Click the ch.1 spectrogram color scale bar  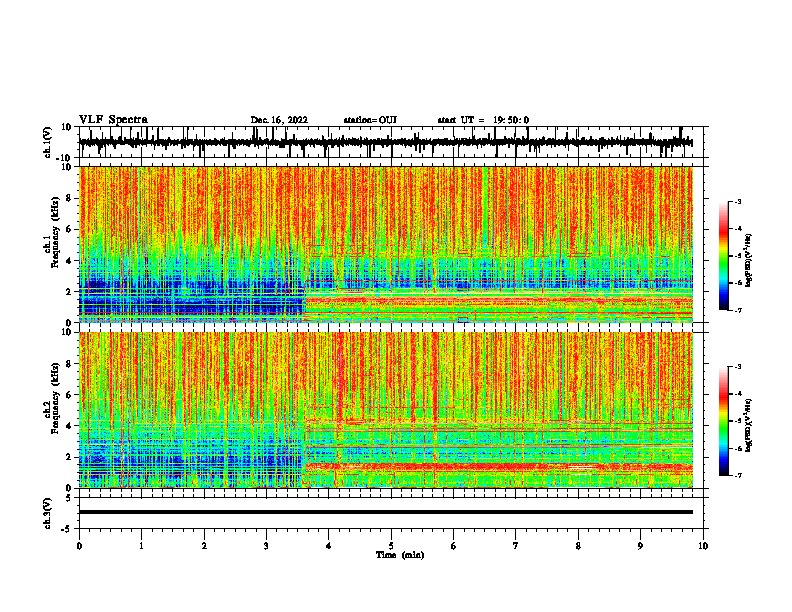(724, 255)
